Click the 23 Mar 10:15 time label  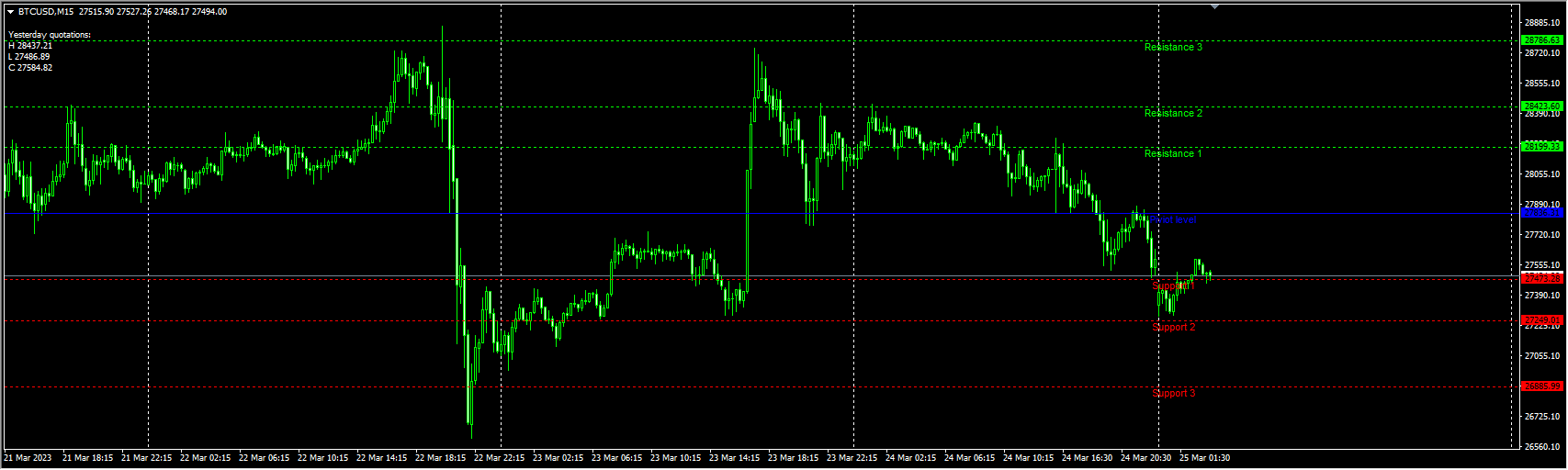(676, 458)
